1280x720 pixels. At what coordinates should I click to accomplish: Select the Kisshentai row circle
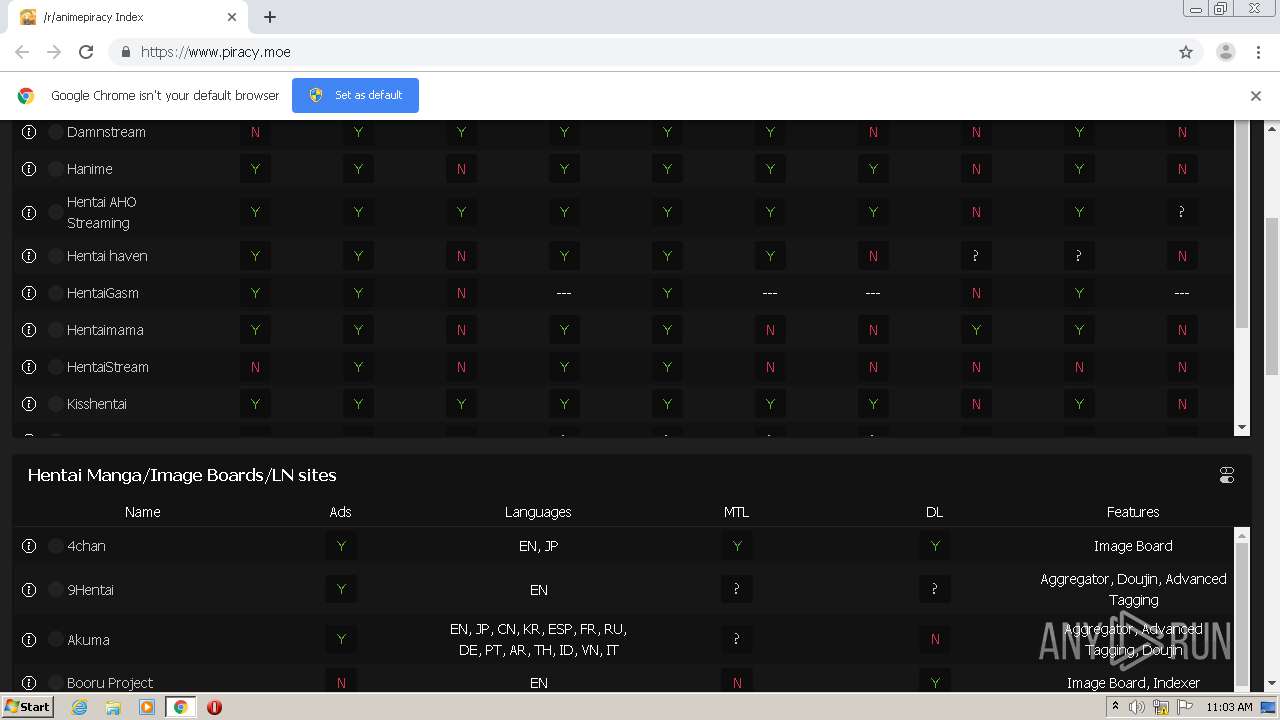click(x=56, y=404)
